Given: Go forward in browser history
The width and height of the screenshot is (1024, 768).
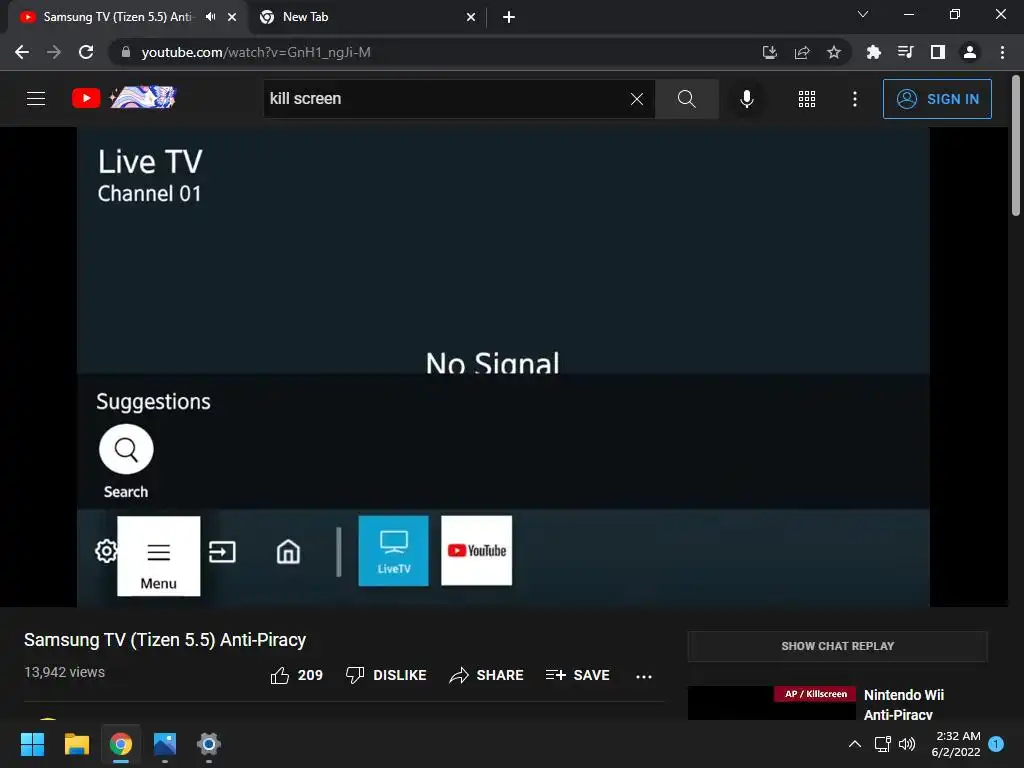Looking at the screenshot, I should (54, 52).
